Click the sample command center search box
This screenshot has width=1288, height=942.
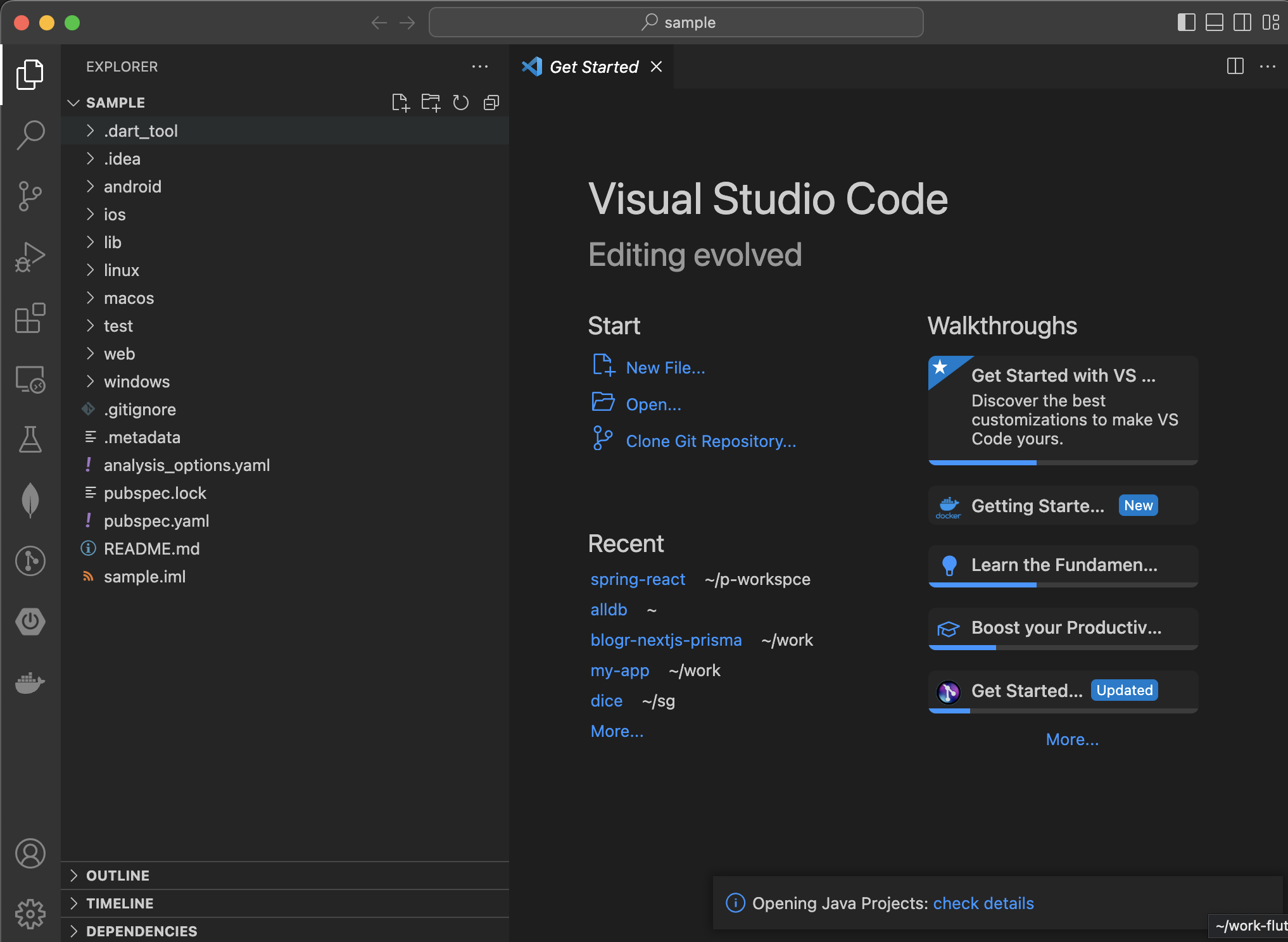point(676,23)
